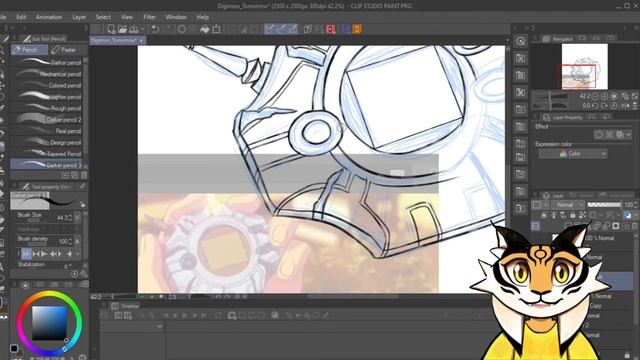Delete the selected sub tool (trash icon)
This screenshot has width=640, height=360.
click(x=84, y=175)
